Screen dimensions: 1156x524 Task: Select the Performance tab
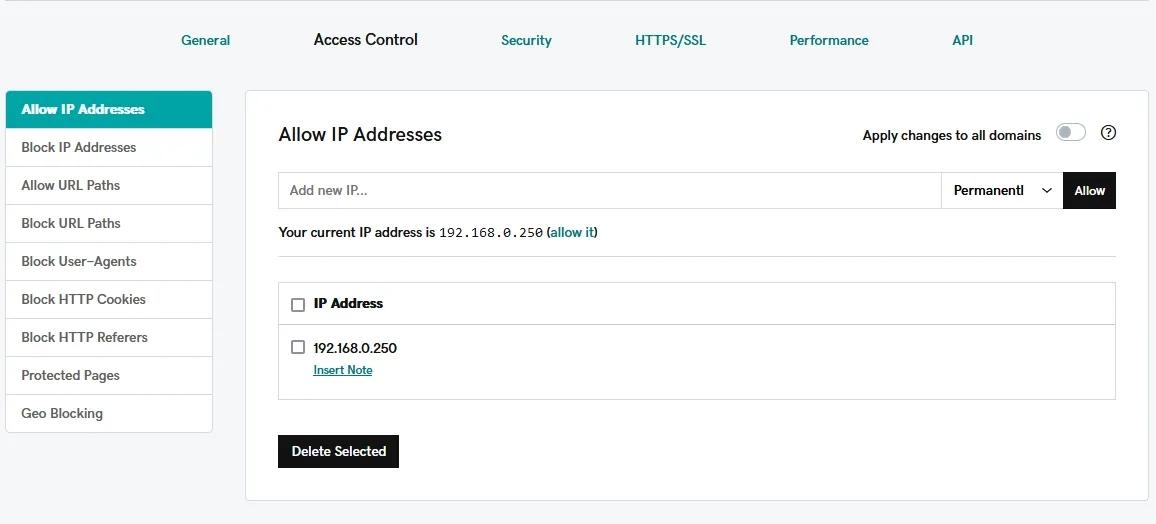pyautogui.click(x=828, y=40)
